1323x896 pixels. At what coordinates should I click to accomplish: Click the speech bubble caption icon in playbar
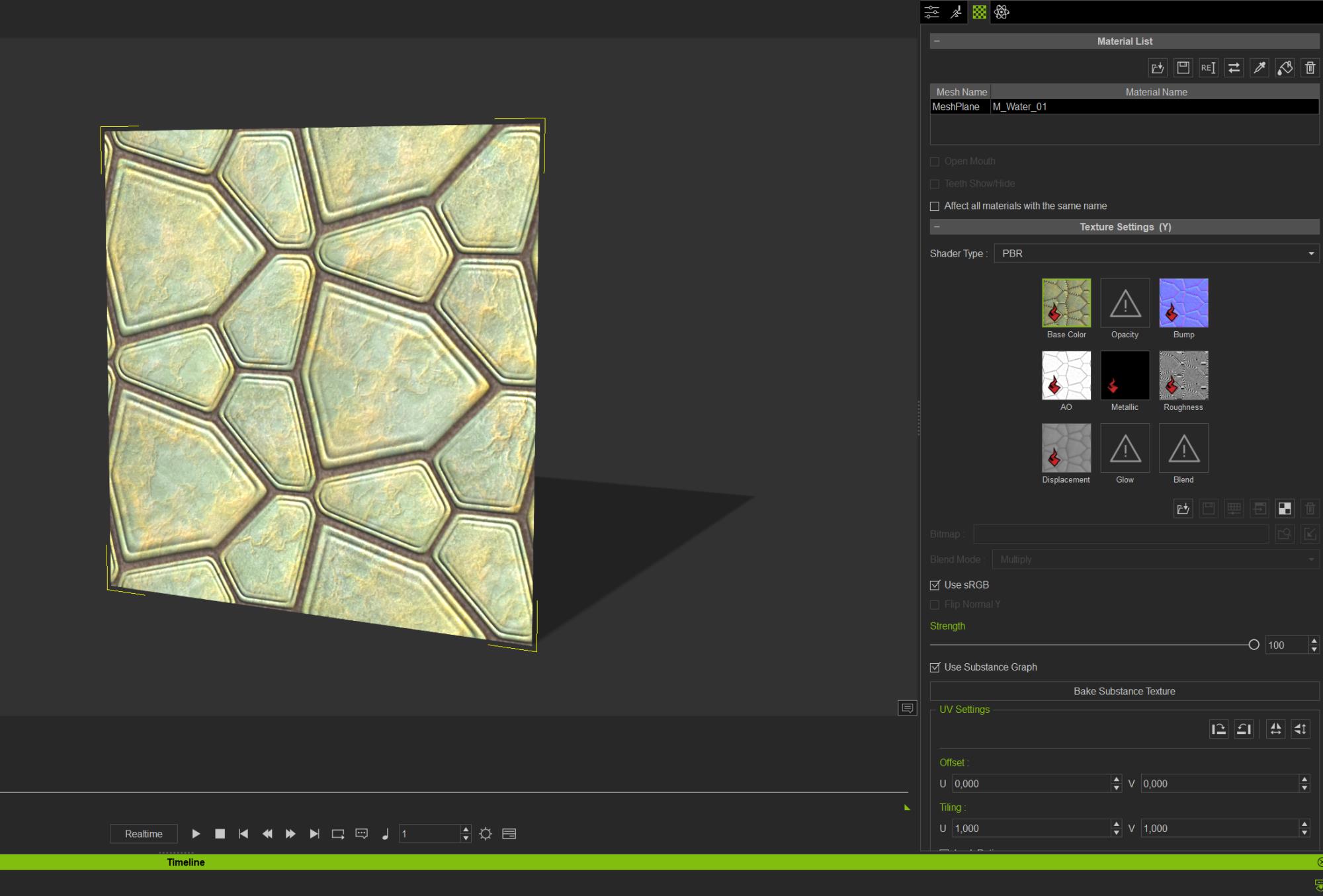click(x=361, y=834)
